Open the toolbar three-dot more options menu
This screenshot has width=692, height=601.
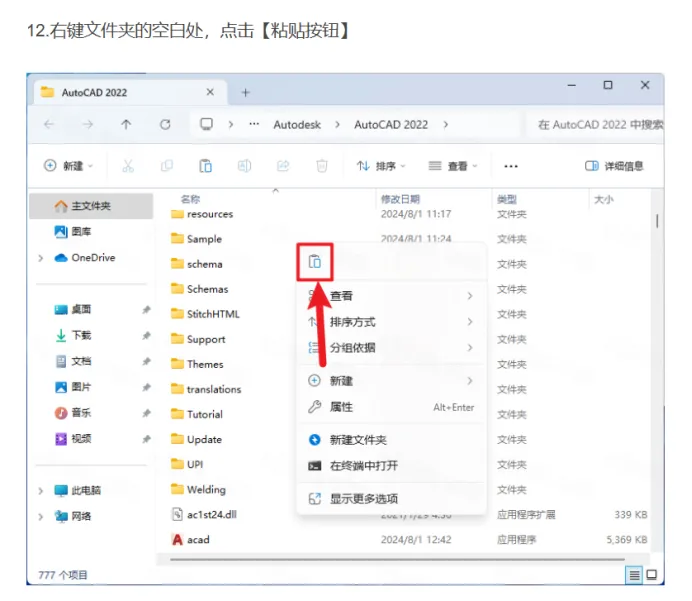coord(511,166)
